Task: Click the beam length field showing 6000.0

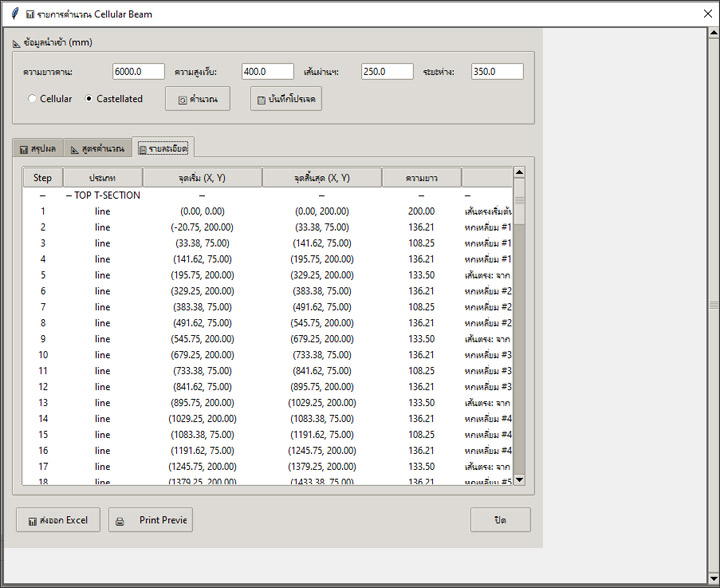Action: point(138,72)
